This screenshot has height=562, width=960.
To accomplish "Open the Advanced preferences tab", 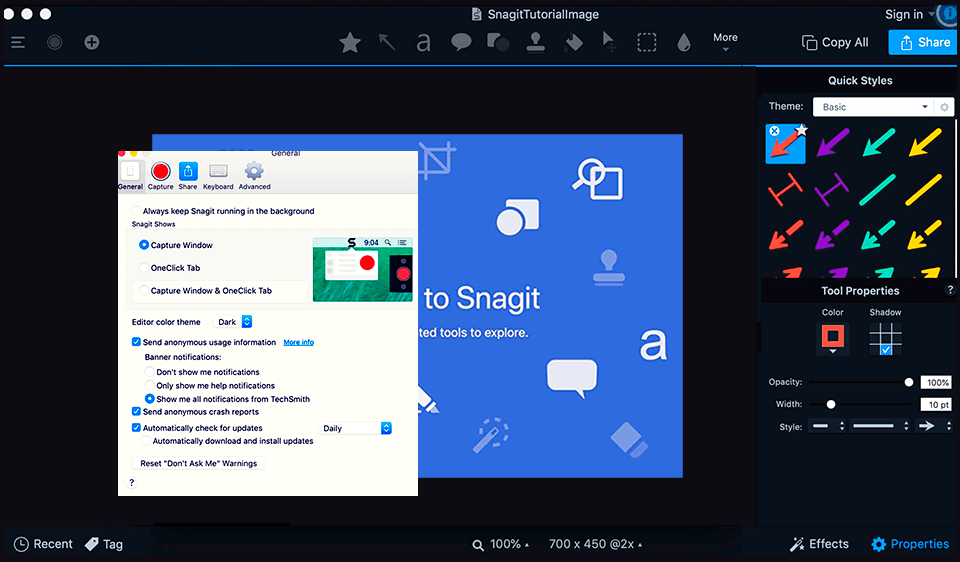I will coord(254,176).
